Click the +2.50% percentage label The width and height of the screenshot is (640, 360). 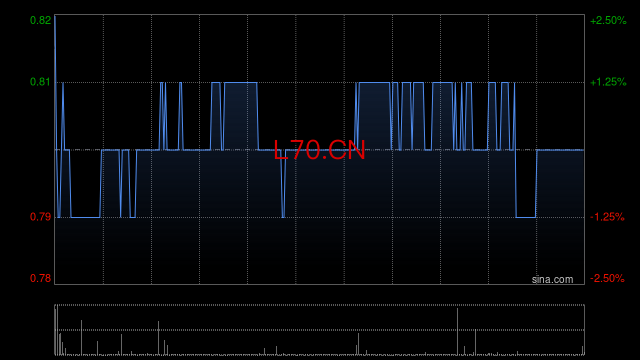point(608,20)
